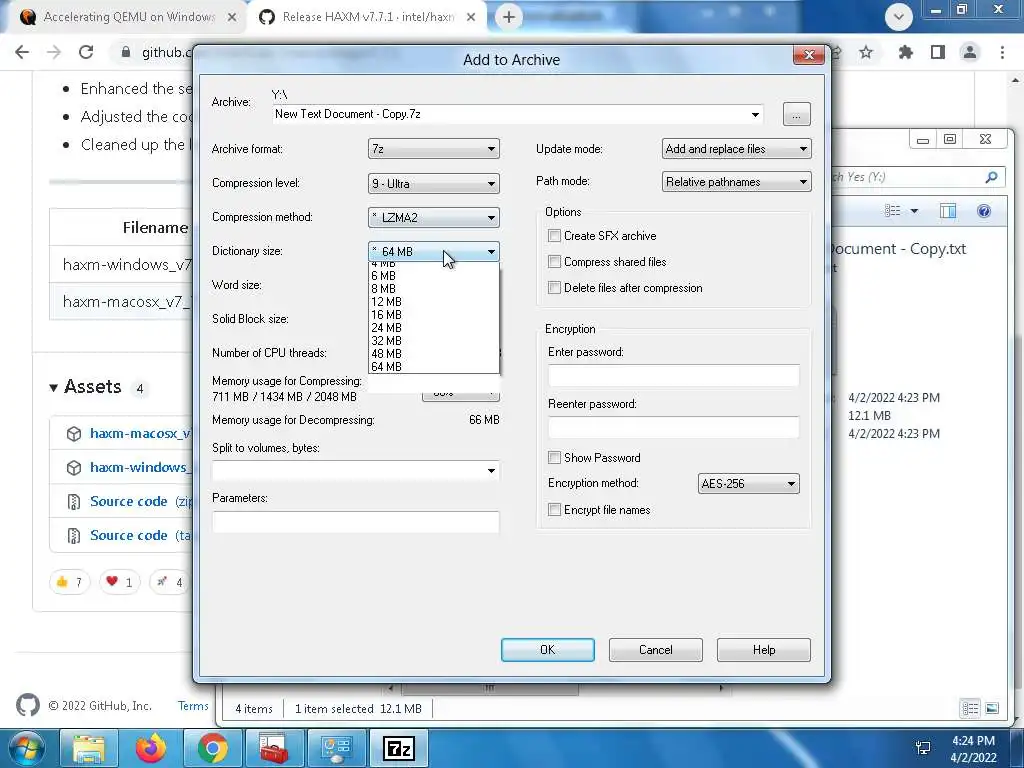Select 48 MB in dictionary size list

[x=434, y=354]
